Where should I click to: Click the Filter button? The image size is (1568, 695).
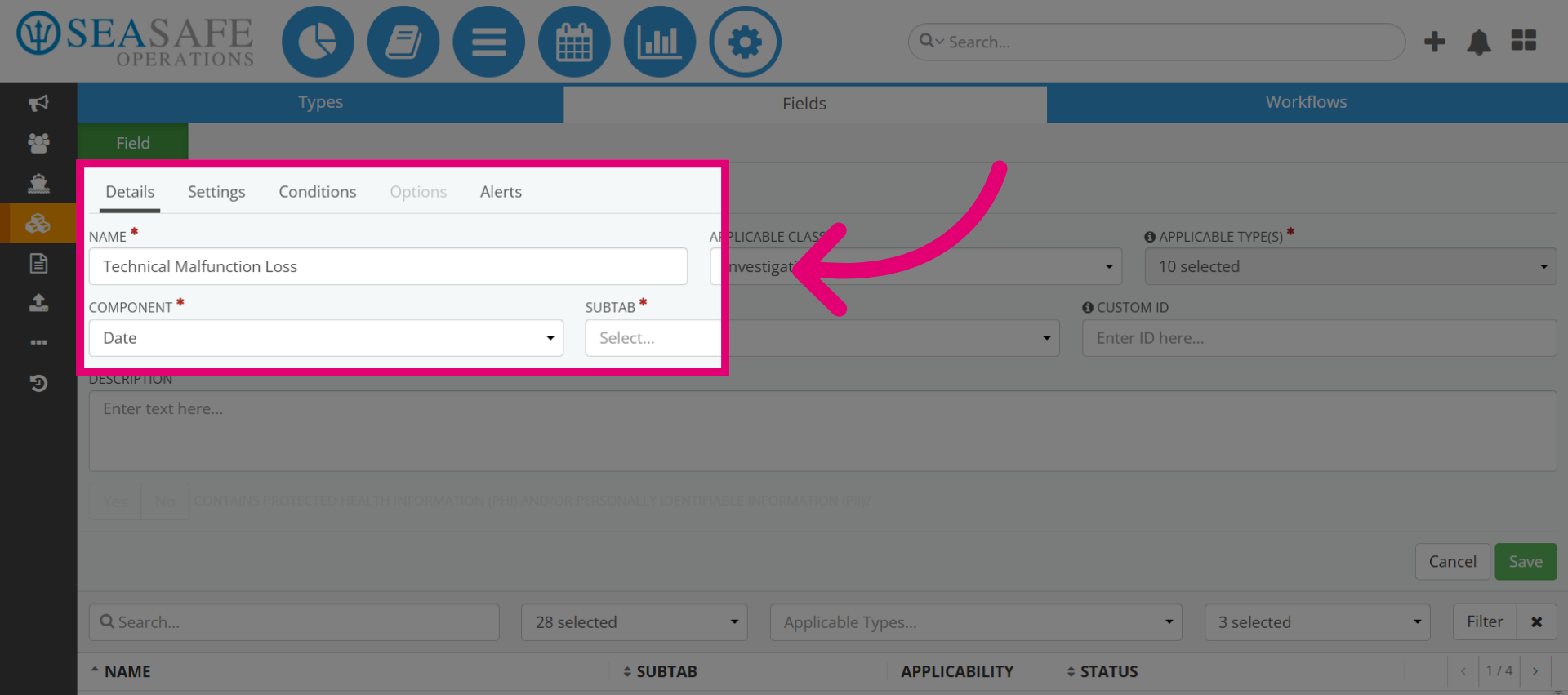coord(1485,622)
